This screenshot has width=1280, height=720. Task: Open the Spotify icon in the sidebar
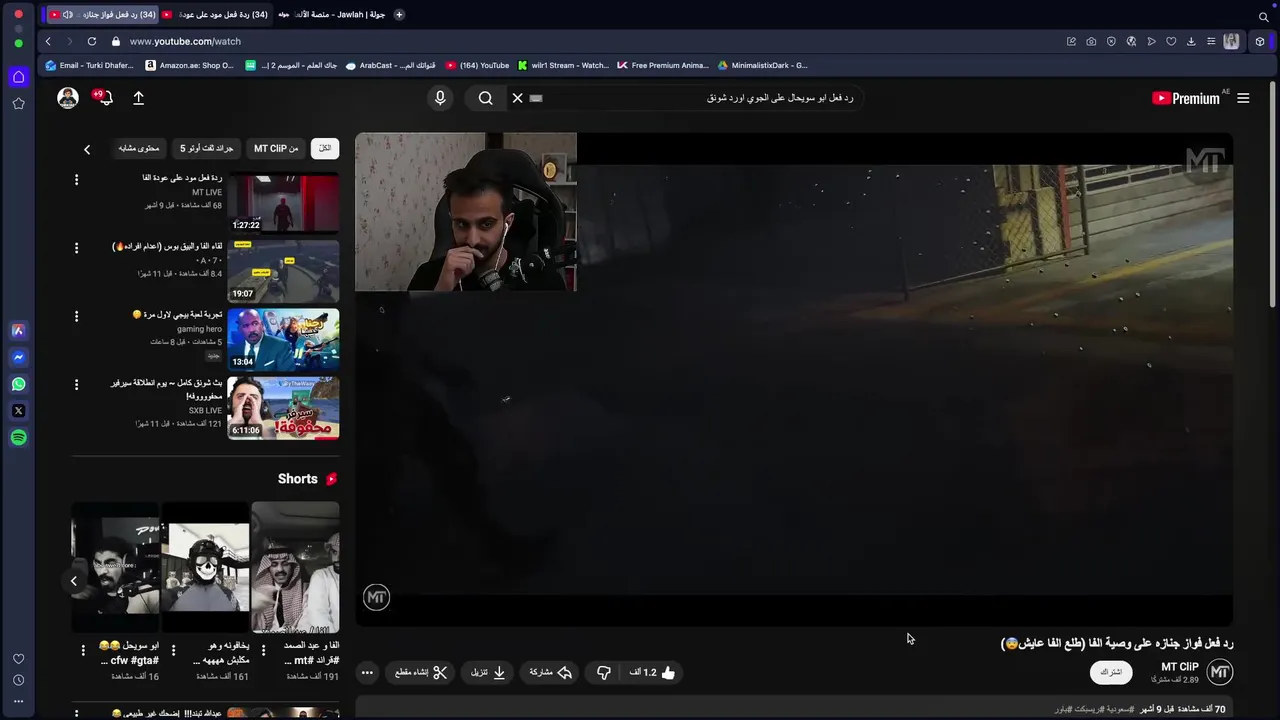coord(18,438)
